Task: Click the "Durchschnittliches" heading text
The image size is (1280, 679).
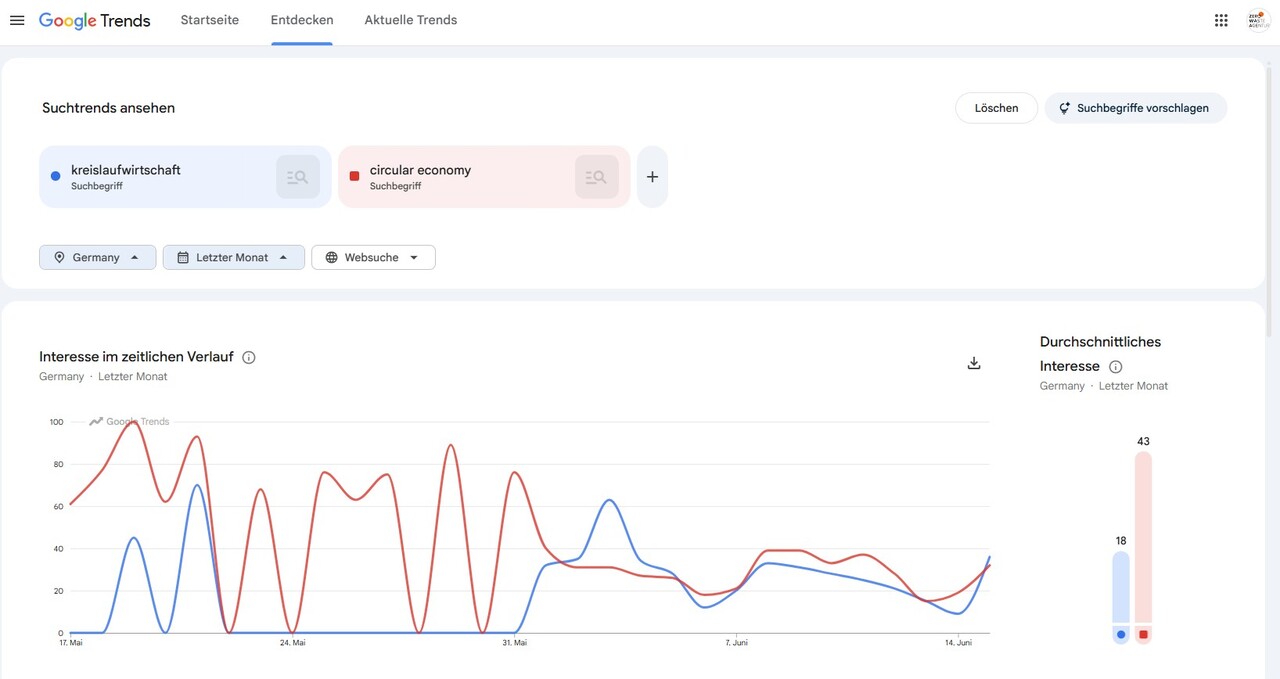Action: click(1101, 342)
